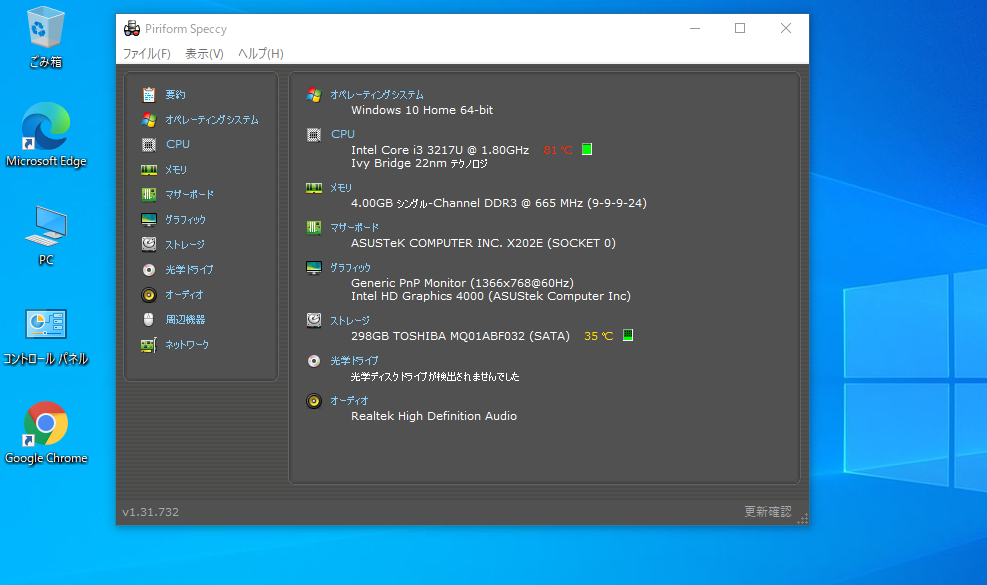Click the 4.00GB DDR3 memory line
Viewport: 987px width, 585px height.
(x=499, y=203)
